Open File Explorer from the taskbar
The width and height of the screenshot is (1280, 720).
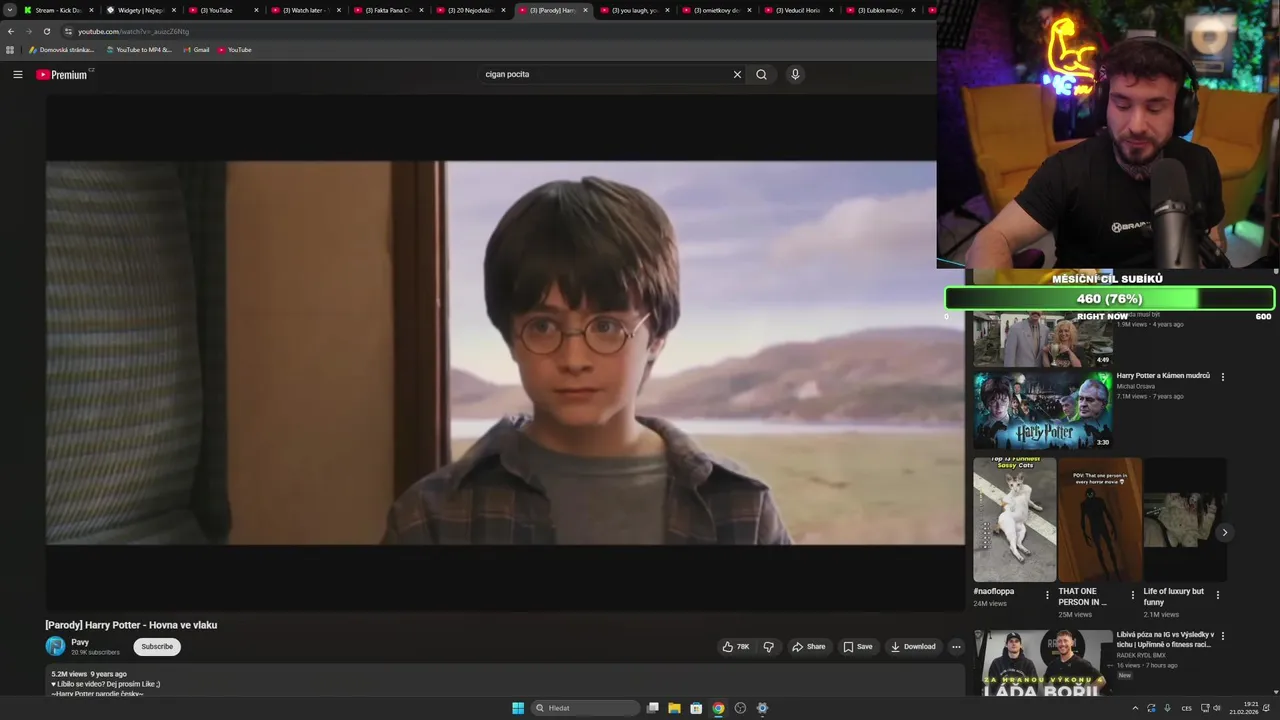(x=675, y=708)
